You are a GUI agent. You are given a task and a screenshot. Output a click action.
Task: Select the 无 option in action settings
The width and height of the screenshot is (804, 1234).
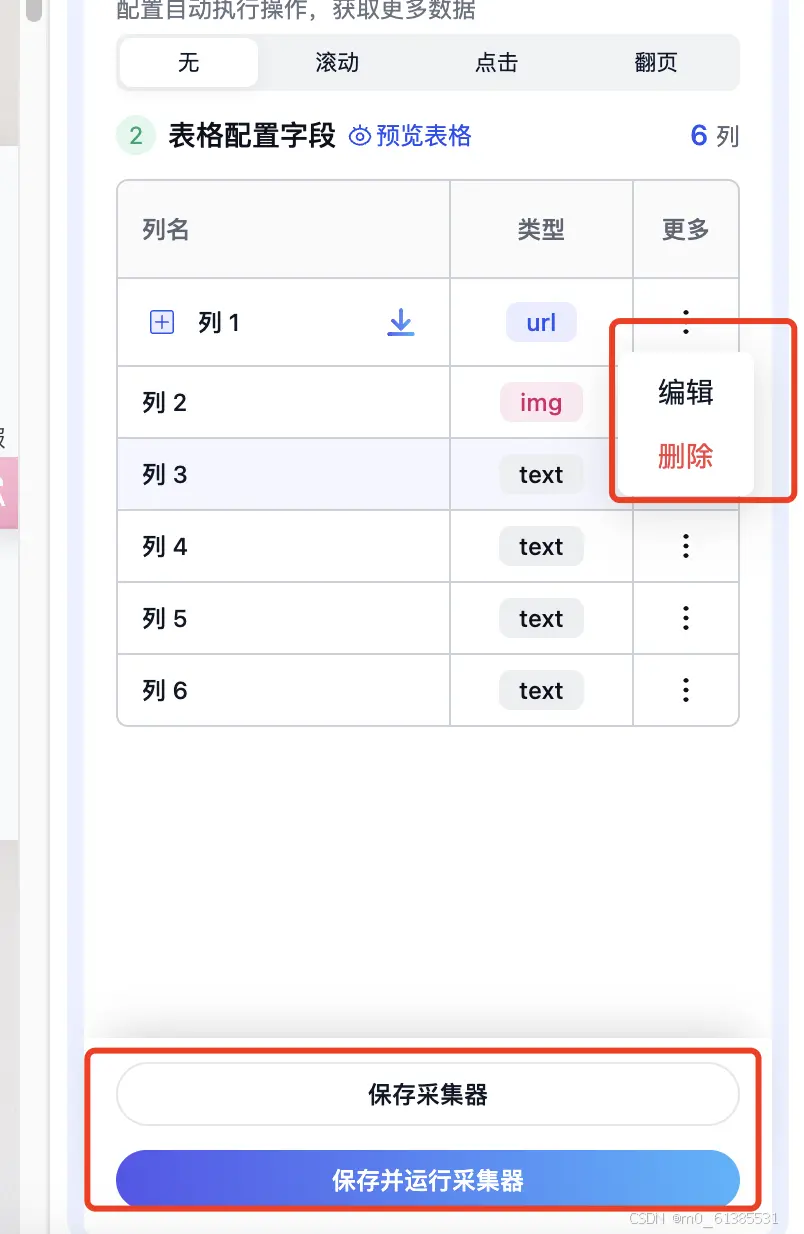point(187,62)
